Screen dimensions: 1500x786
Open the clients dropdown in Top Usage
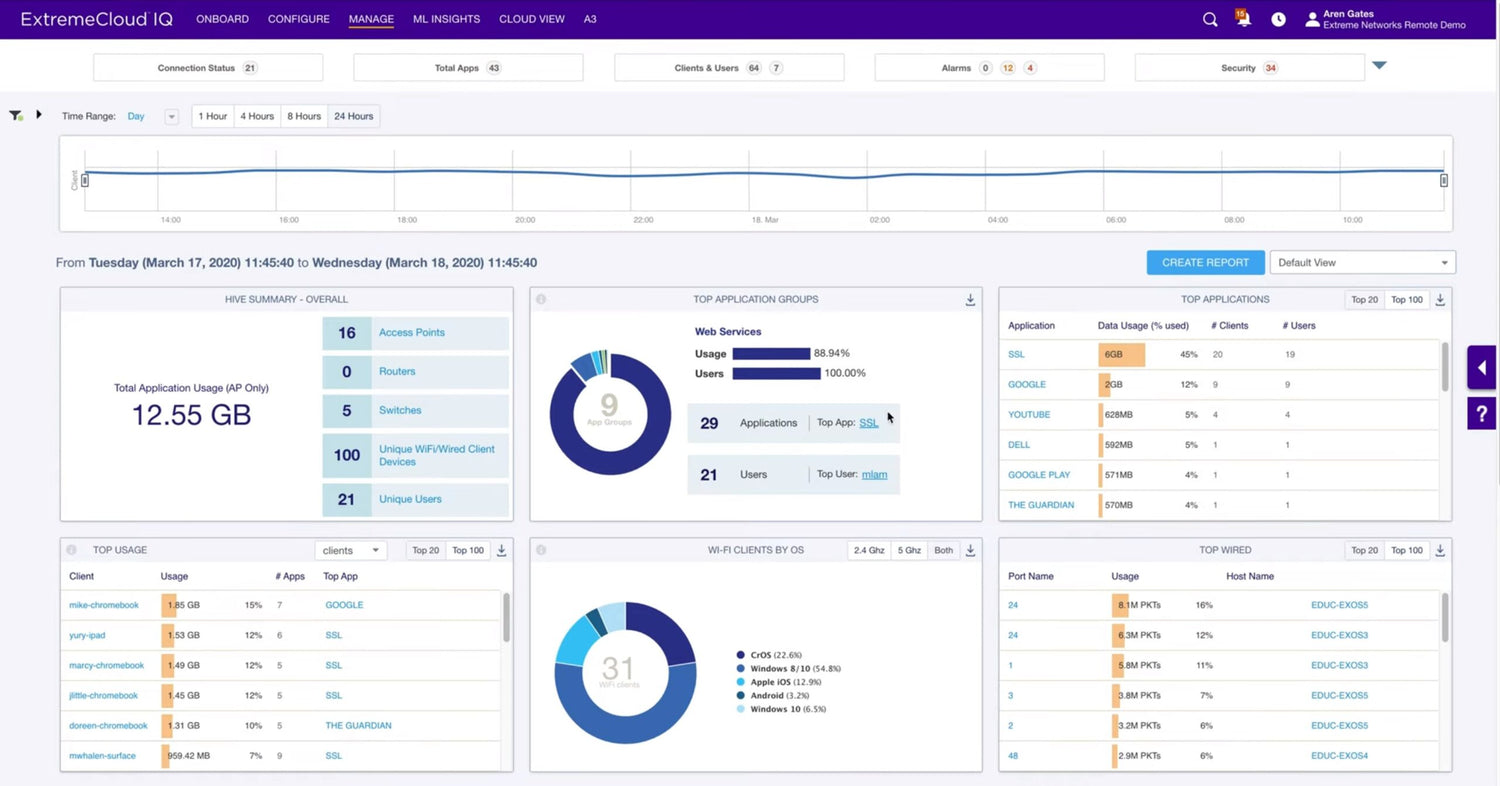coord(350,550)
